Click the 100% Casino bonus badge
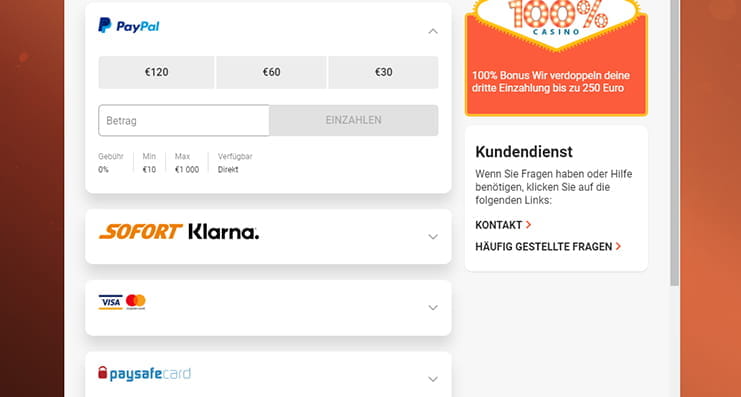This screenshot has width=741, height=397. (557, 21)
